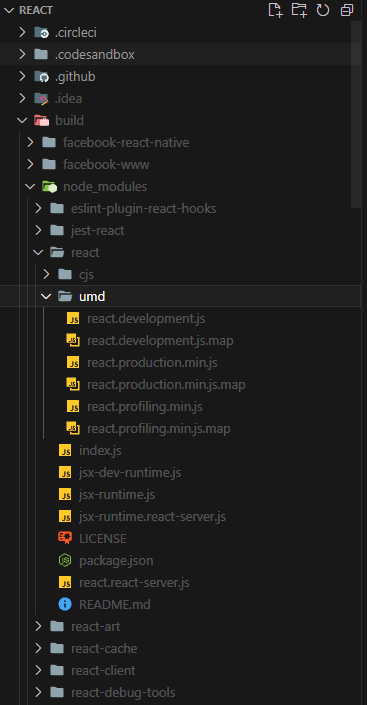Image resolution: width=367 pixels, height=705 pixels.
Task: Expand the facebook-www folder chevron
Action: click(30, 165)
